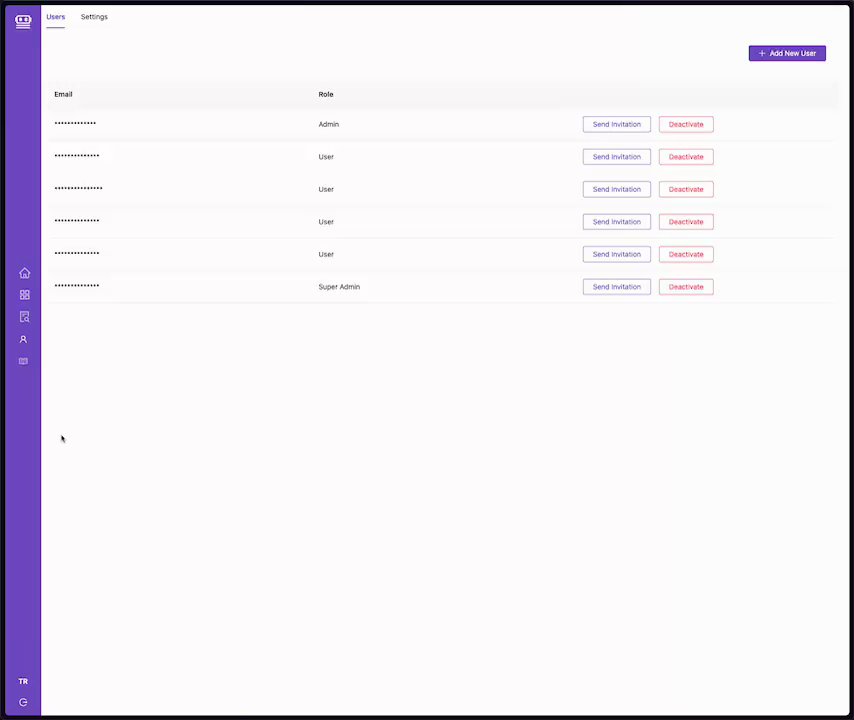Deactivate the Admin user
This screenshot has height=720, width=854.
(x=686, y=124)
